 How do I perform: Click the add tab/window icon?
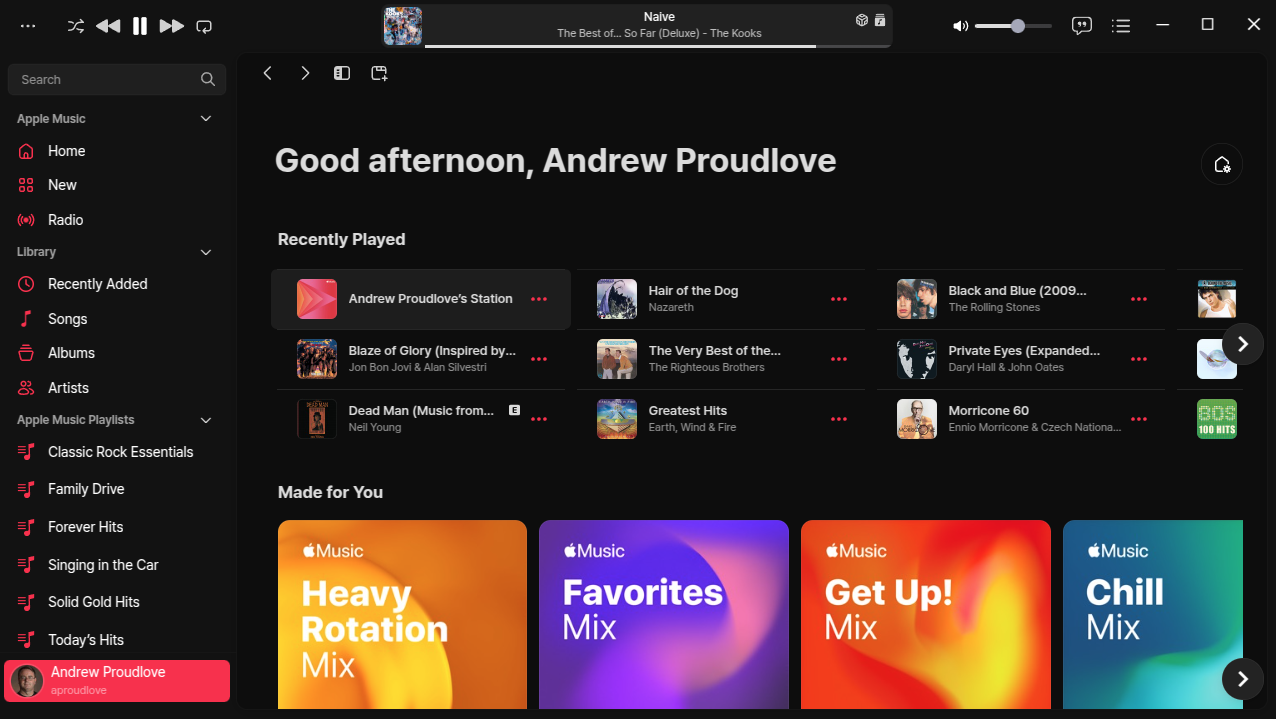(x=379, y=73)
